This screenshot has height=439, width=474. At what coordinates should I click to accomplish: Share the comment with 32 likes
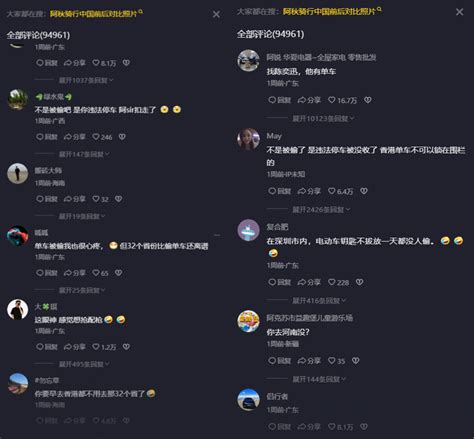point(75,199)
